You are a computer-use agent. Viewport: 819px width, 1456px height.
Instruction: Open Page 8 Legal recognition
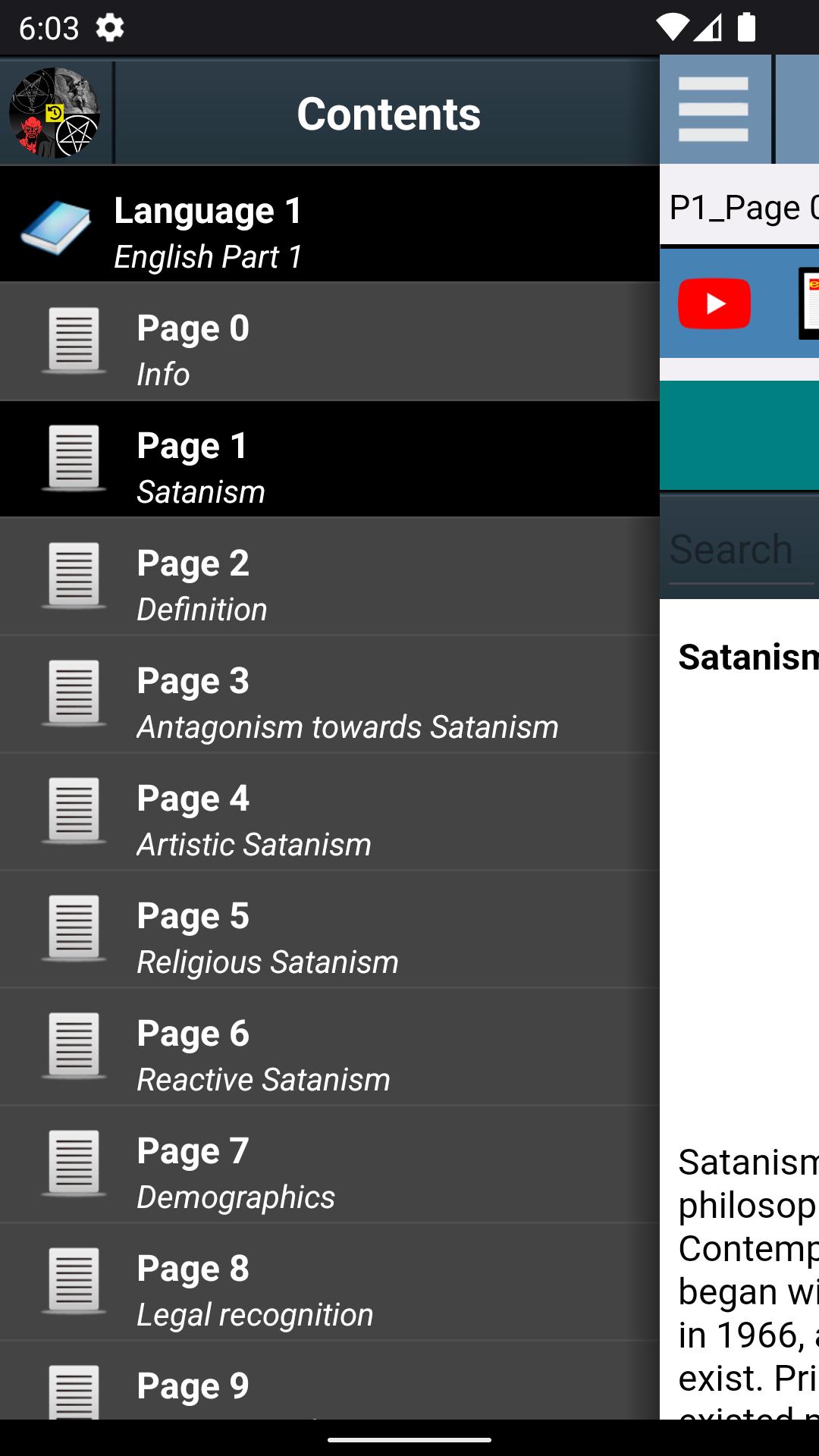click(x=330, y=1282)
